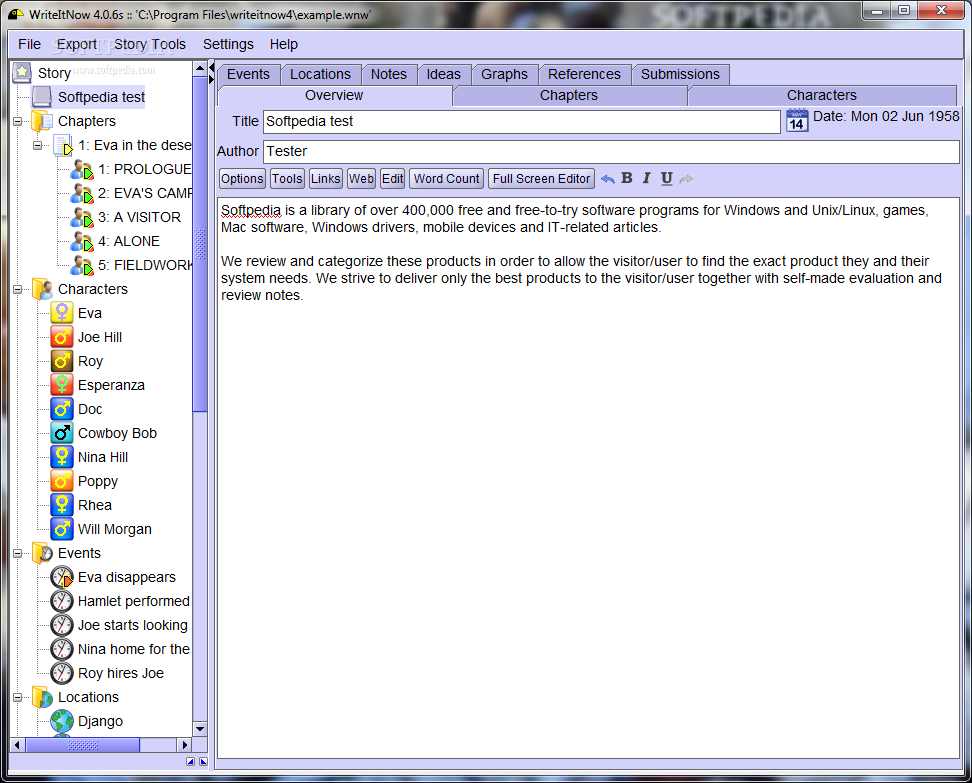Click inside the overview text editor
This screenshot has height=783, width=972.
point(588,477)
